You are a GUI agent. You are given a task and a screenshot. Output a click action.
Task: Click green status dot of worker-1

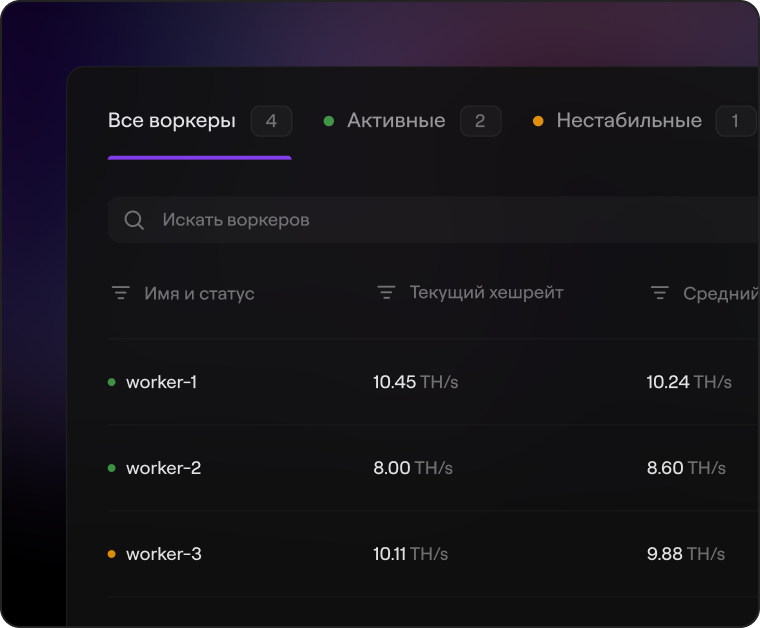[111, 382]
